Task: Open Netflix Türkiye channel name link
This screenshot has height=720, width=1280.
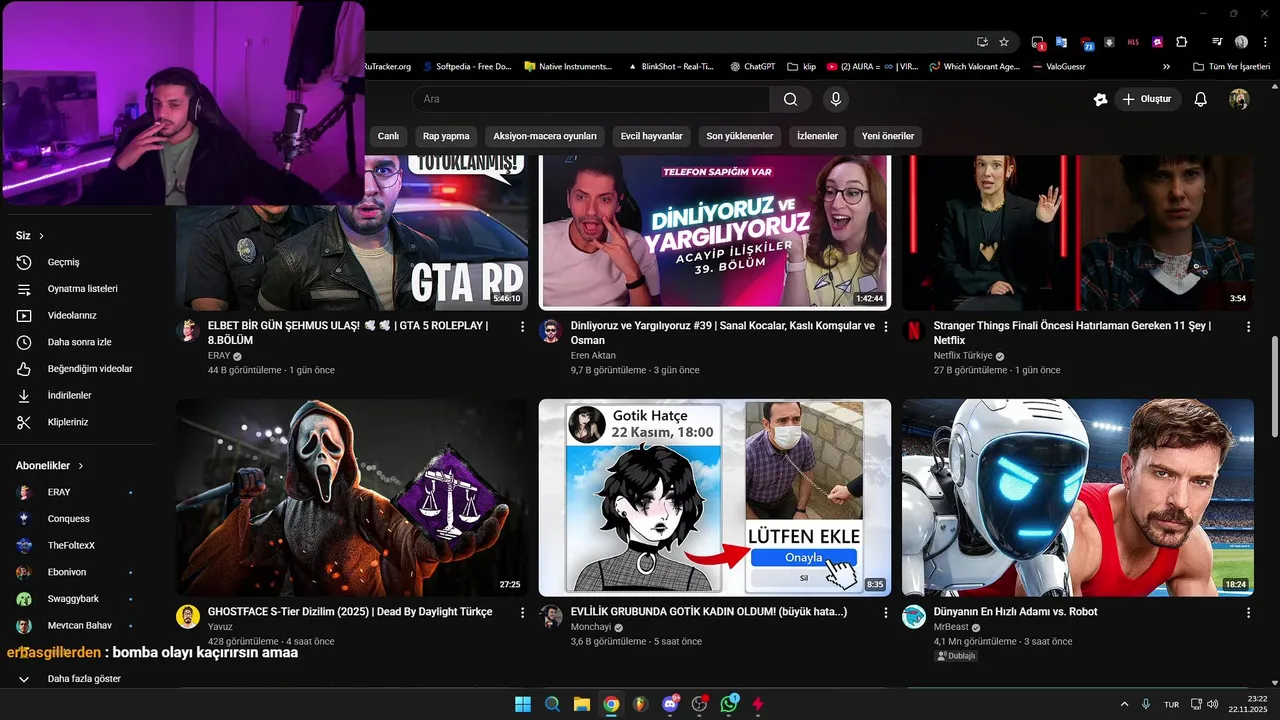Action: pyautogui.click(x=963, y=356)
